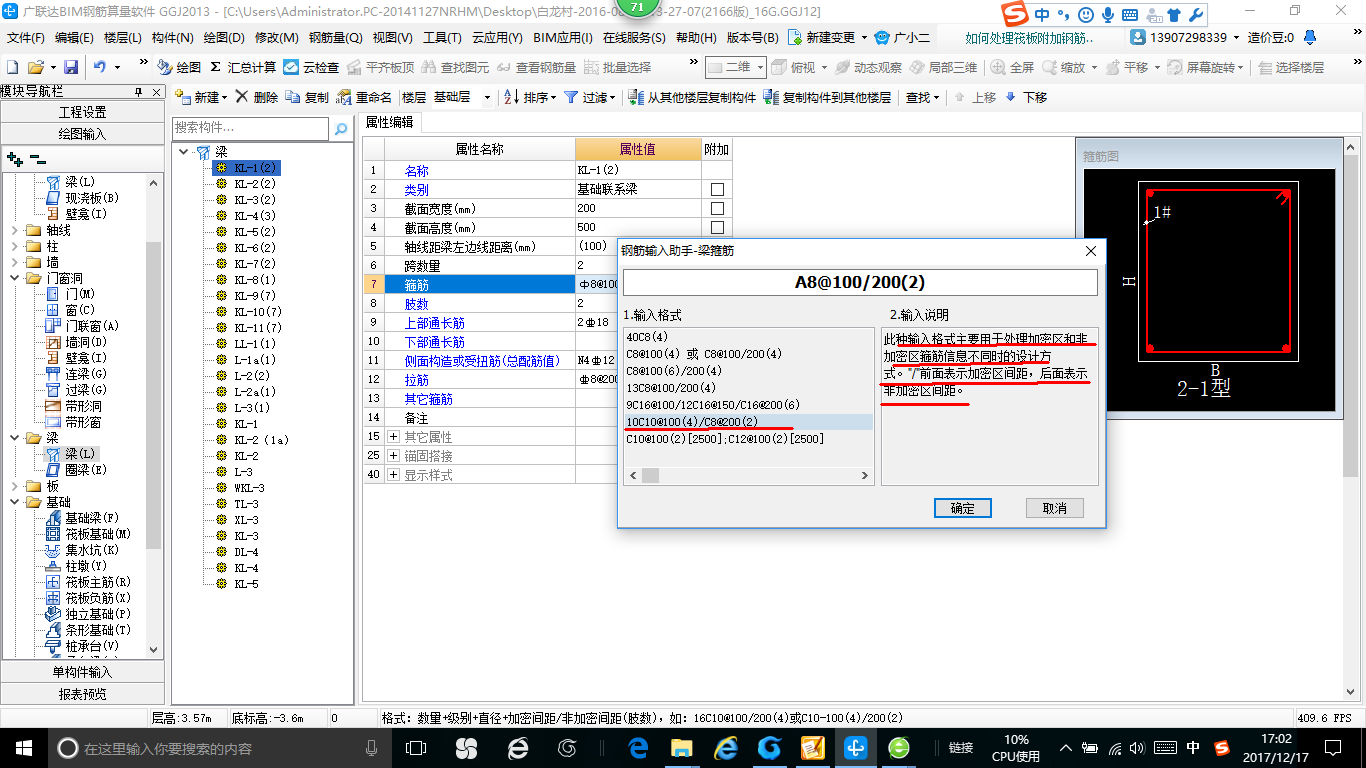Image resolution: width=1366 pixels, height=768 pixels.
Task: Click 选择楼层 select floor tool
Action: coord(1292,67)
